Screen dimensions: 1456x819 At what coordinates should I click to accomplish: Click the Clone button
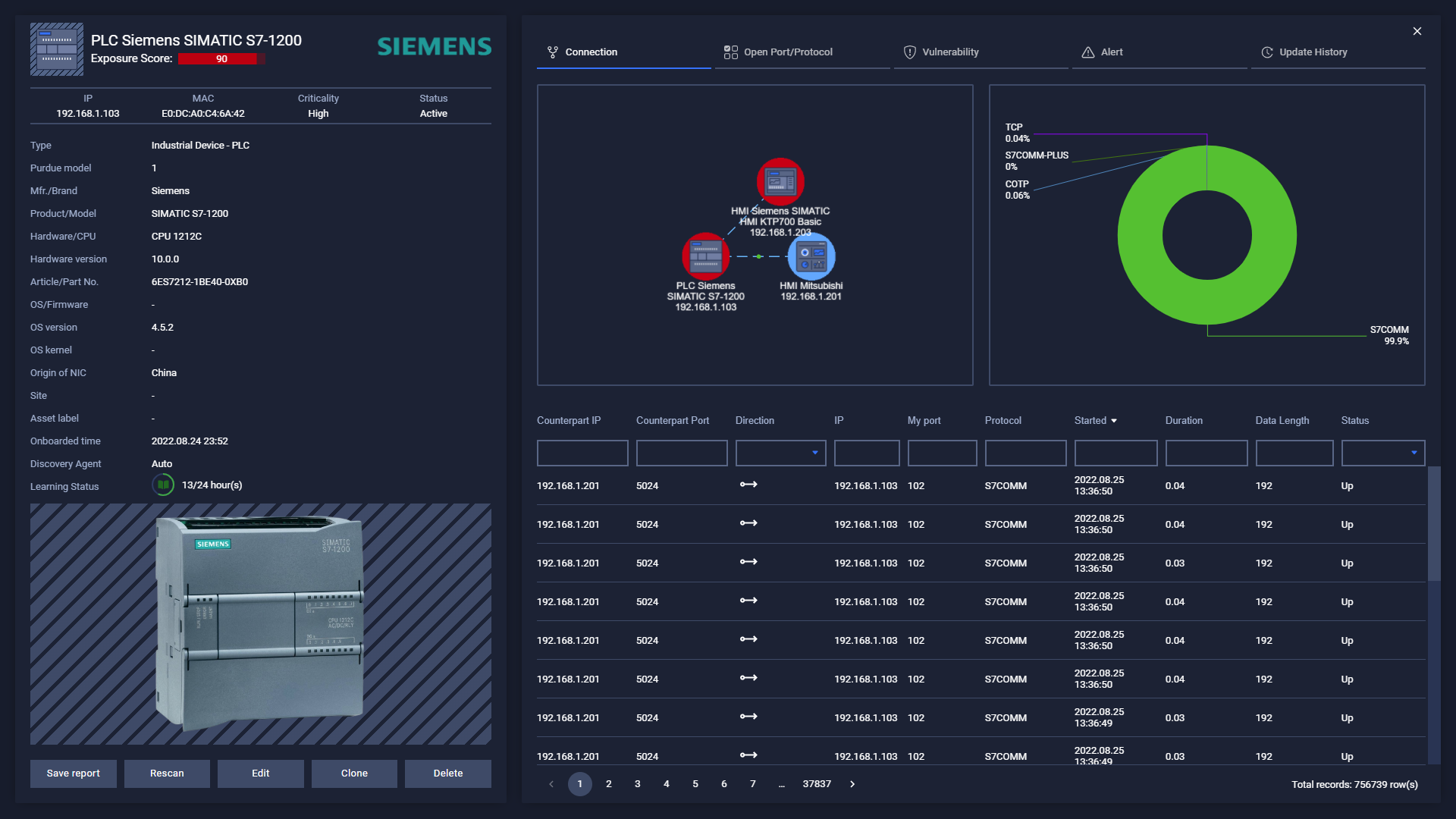[x=354, y=773]
